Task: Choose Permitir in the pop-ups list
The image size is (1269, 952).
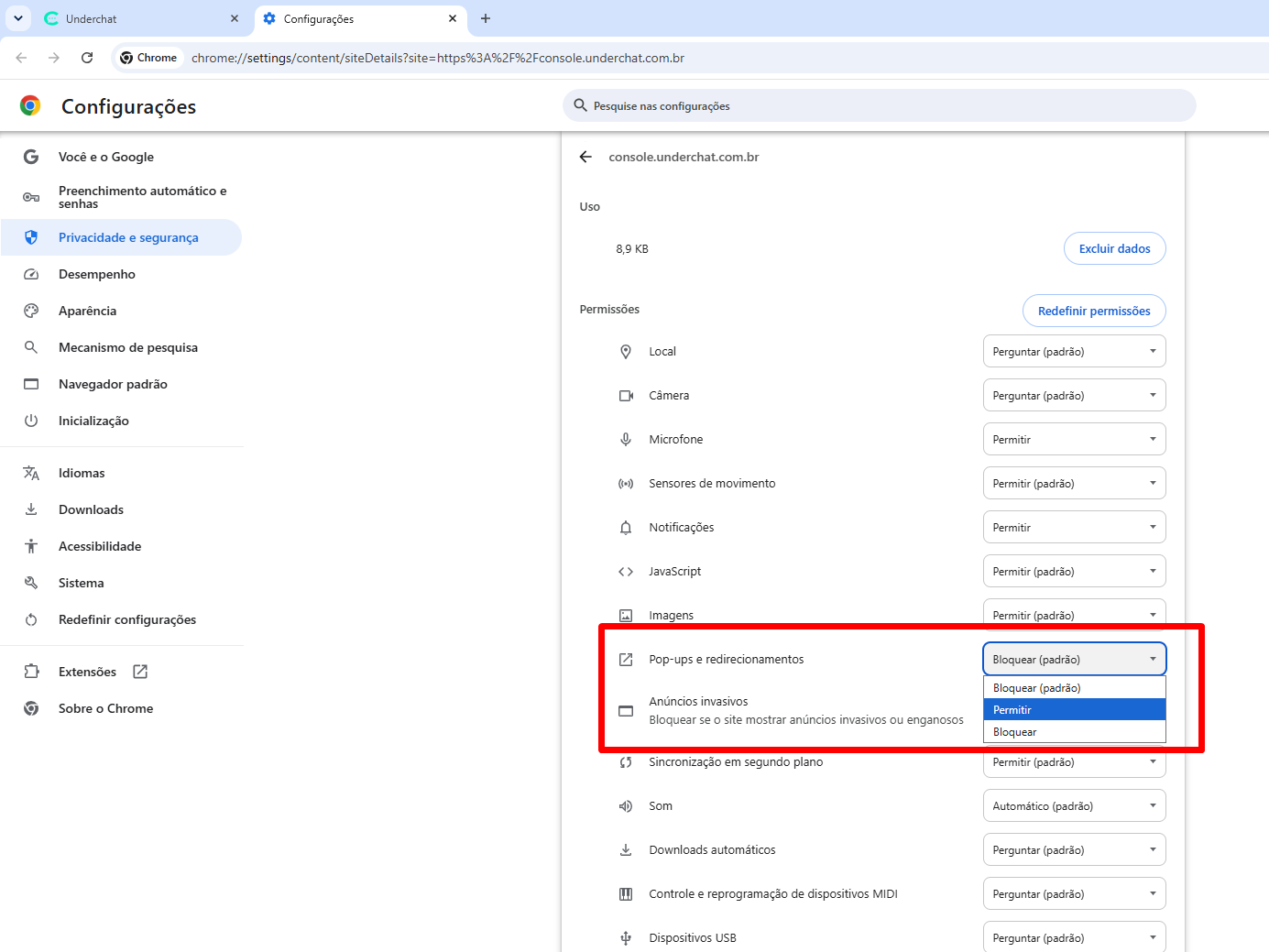Action: point(1074,710)
